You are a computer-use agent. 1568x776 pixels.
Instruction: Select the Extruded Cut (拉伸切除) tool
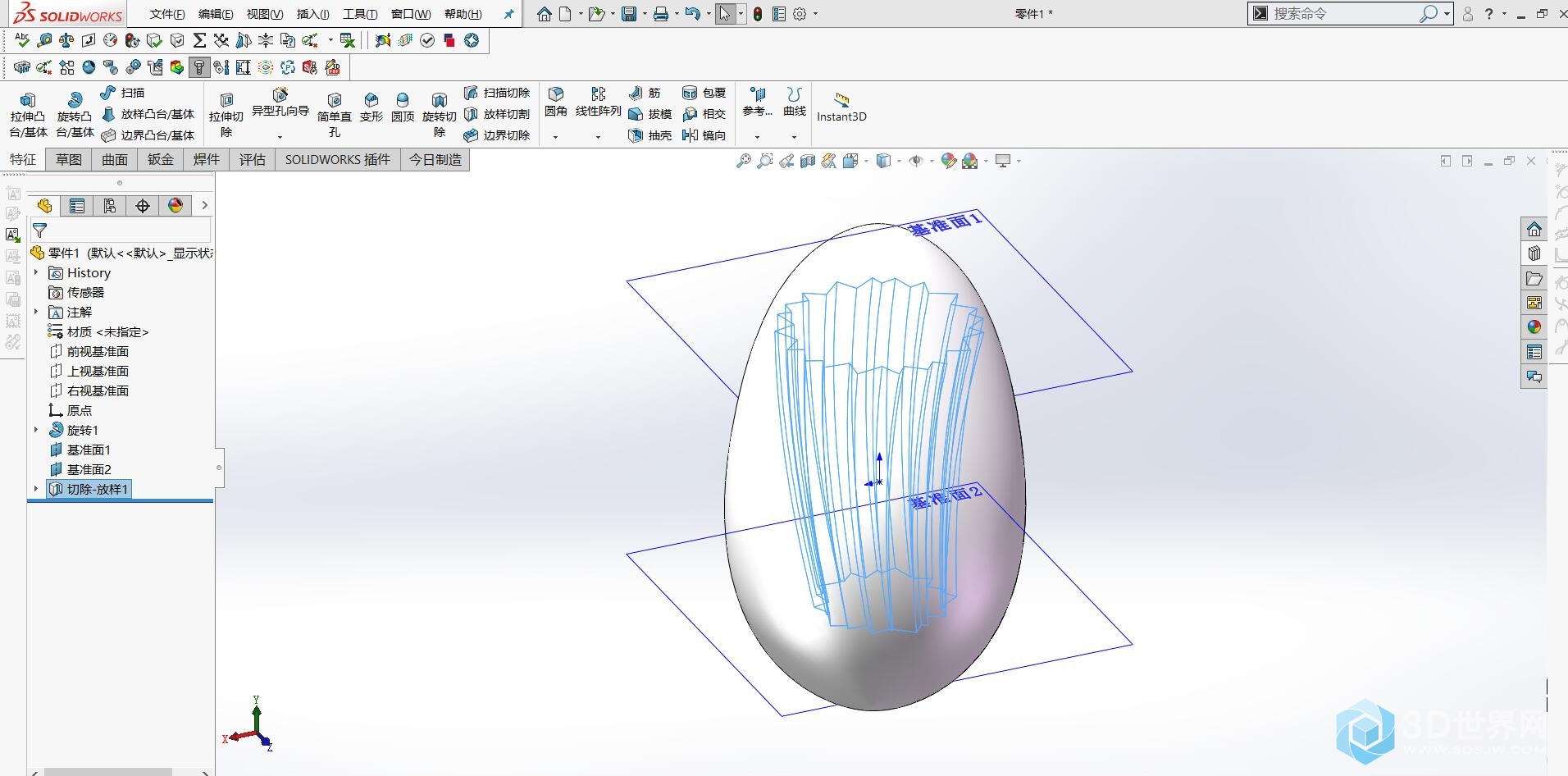[x=226, y=114]
